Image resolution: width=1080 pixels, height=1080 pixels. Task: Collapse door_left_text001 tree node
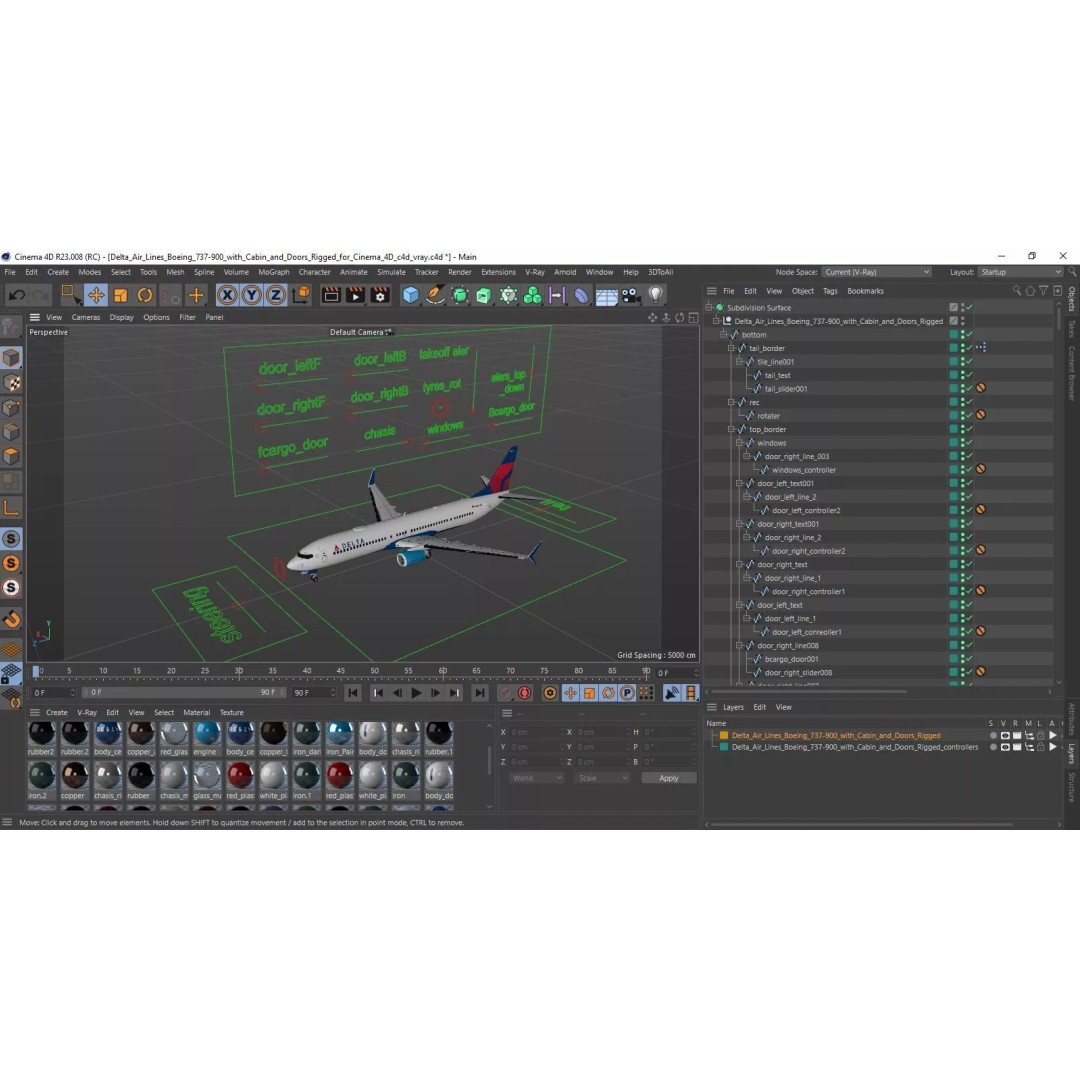coord(738,484)
